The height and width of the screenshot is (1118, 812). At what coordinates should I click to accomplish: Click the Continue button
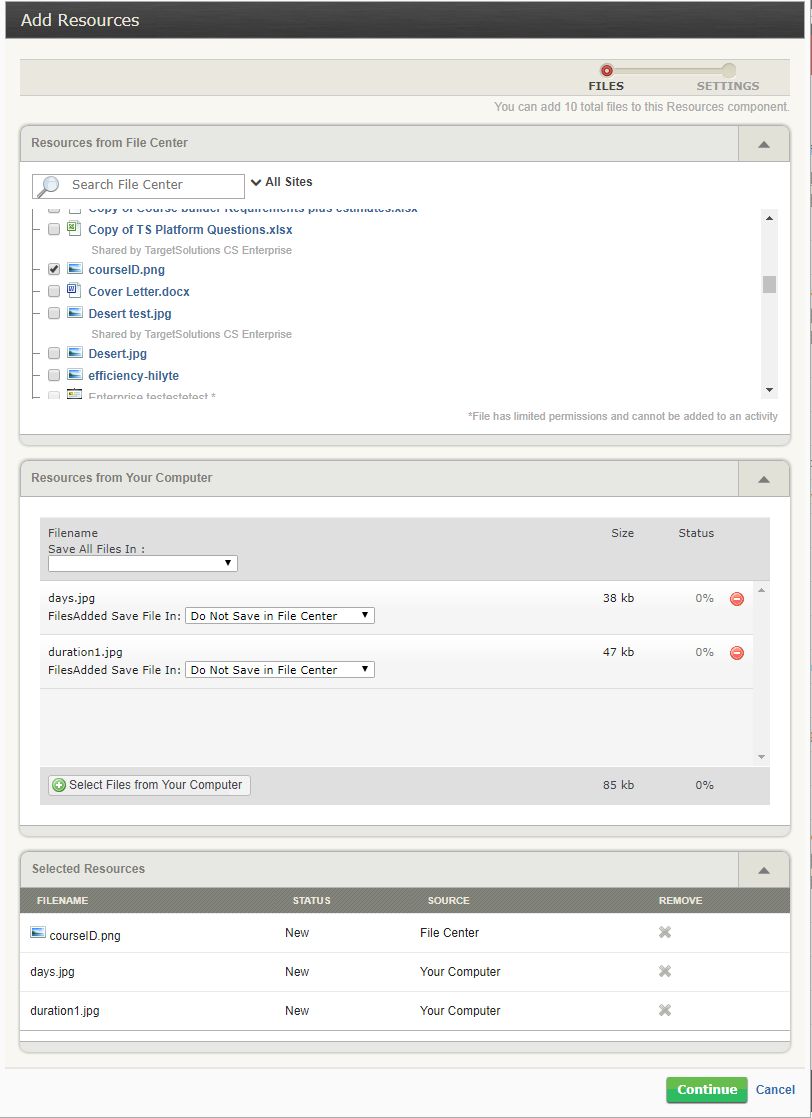click(707, 1090)
